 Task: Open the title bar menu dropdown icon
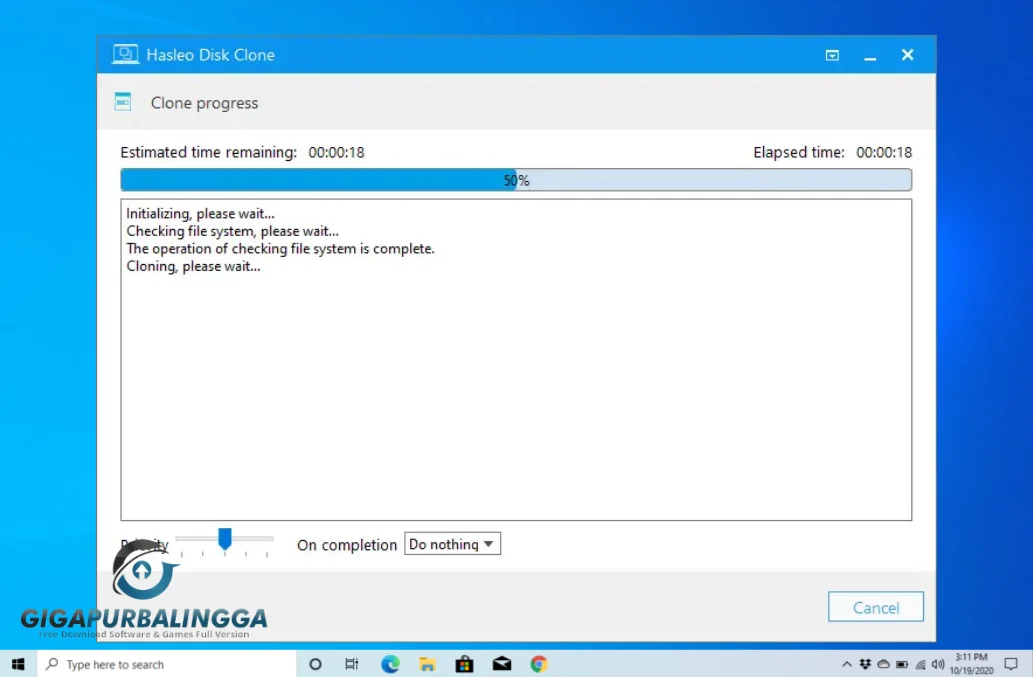point(832,55)
